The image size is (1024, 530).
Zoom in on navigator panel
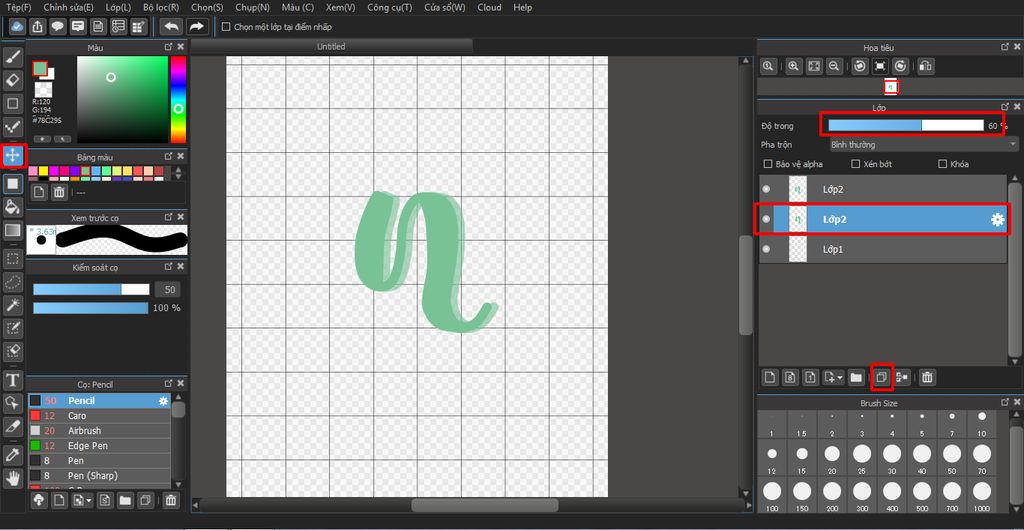coord(793,66)
